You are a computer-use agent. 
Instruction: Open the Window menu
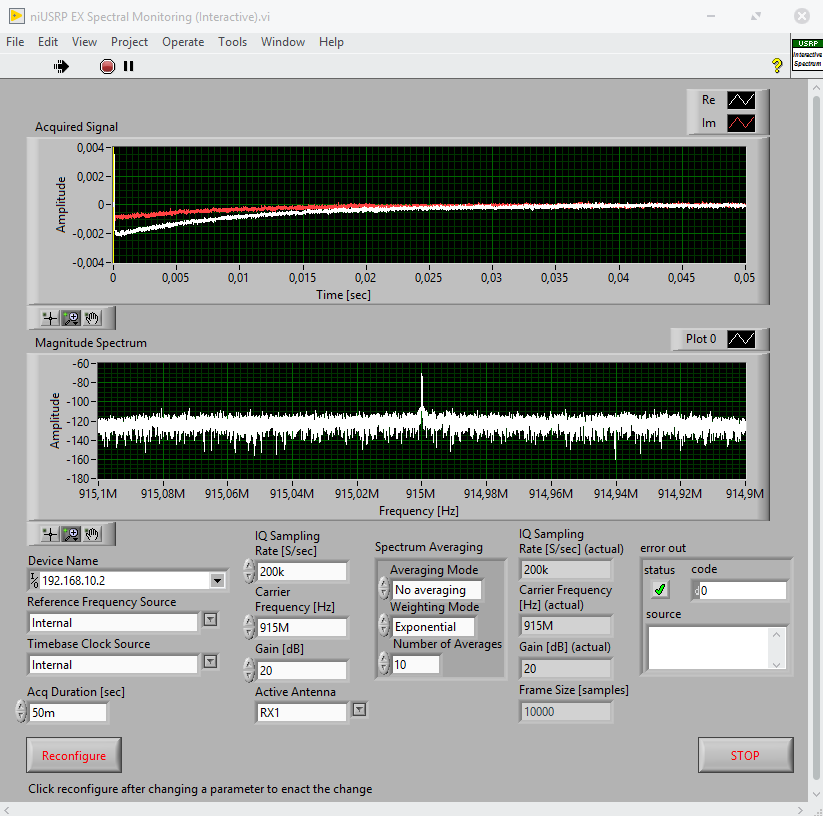283,42
